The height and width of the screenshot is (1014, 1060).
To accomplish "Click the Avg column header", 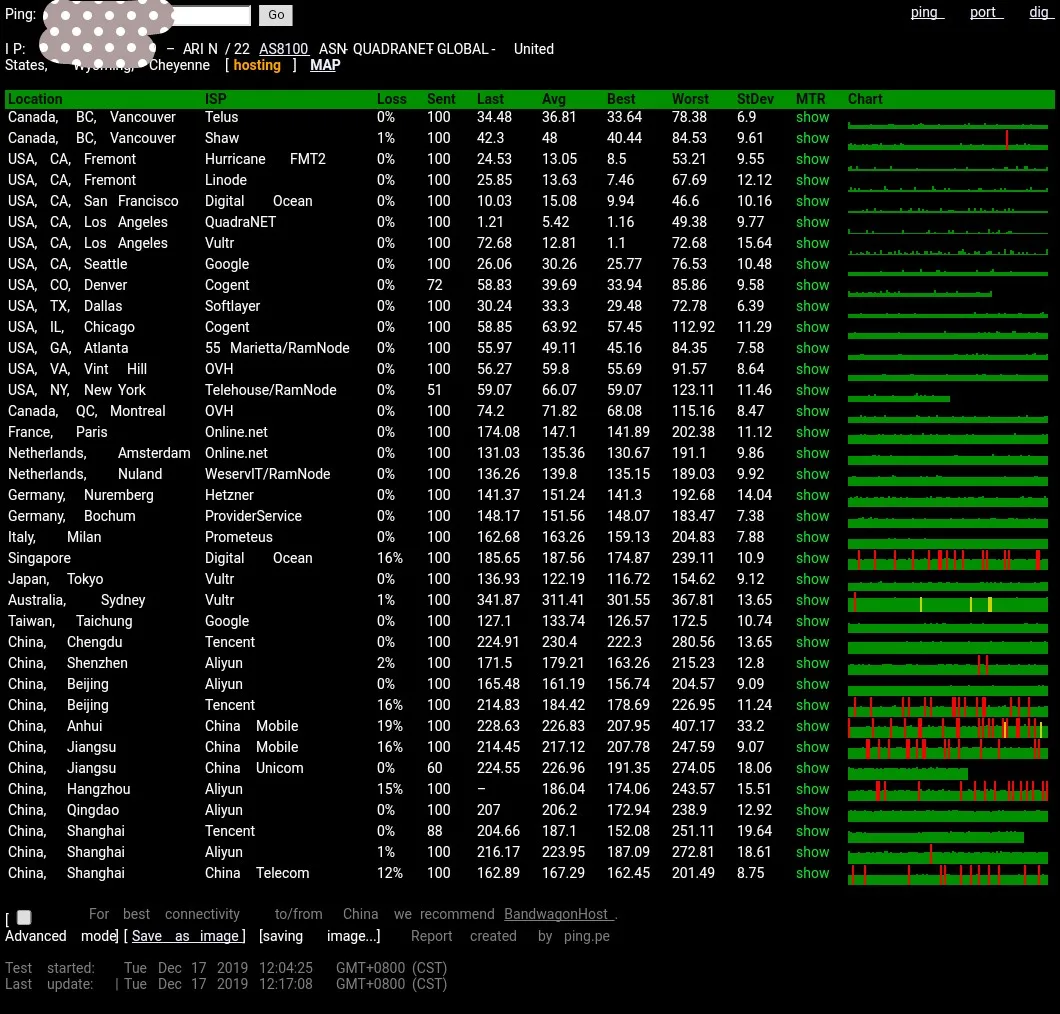I will click(554, 99).
